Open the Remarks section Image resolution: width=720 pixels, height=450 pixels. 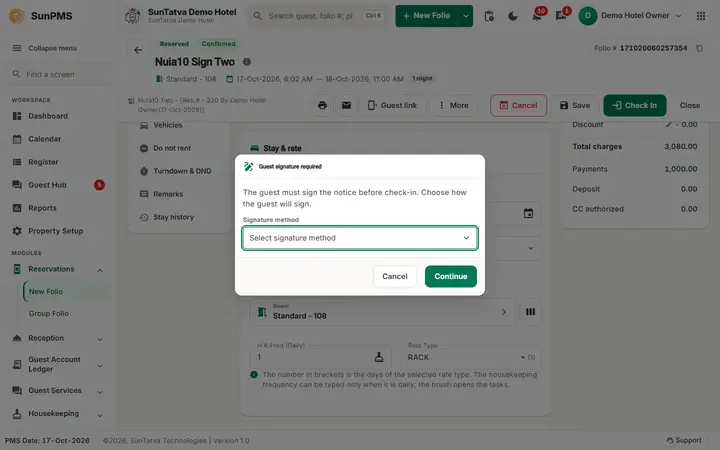(168, 194)
